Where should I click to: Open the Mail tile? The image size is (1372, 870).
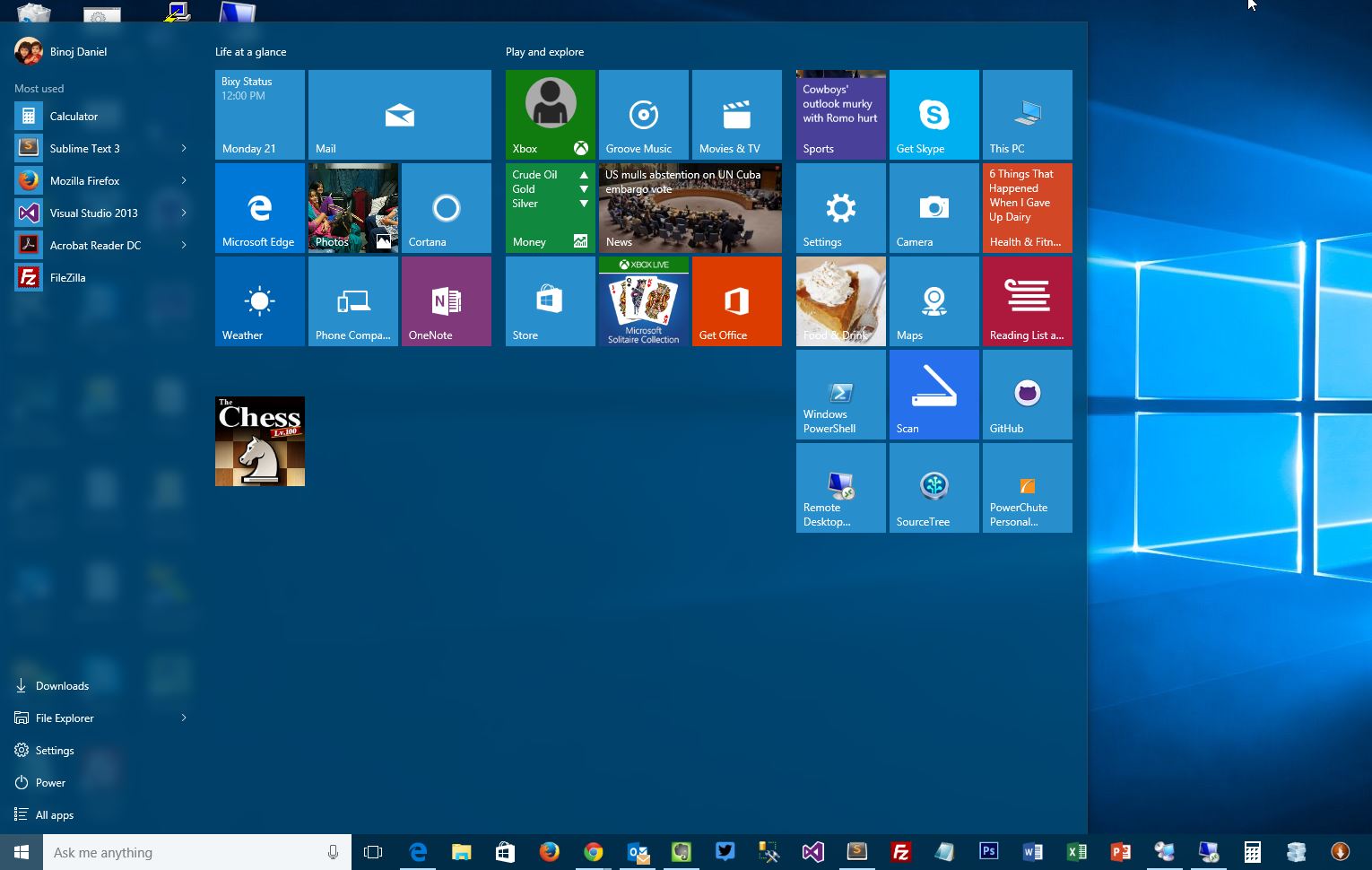400,115
